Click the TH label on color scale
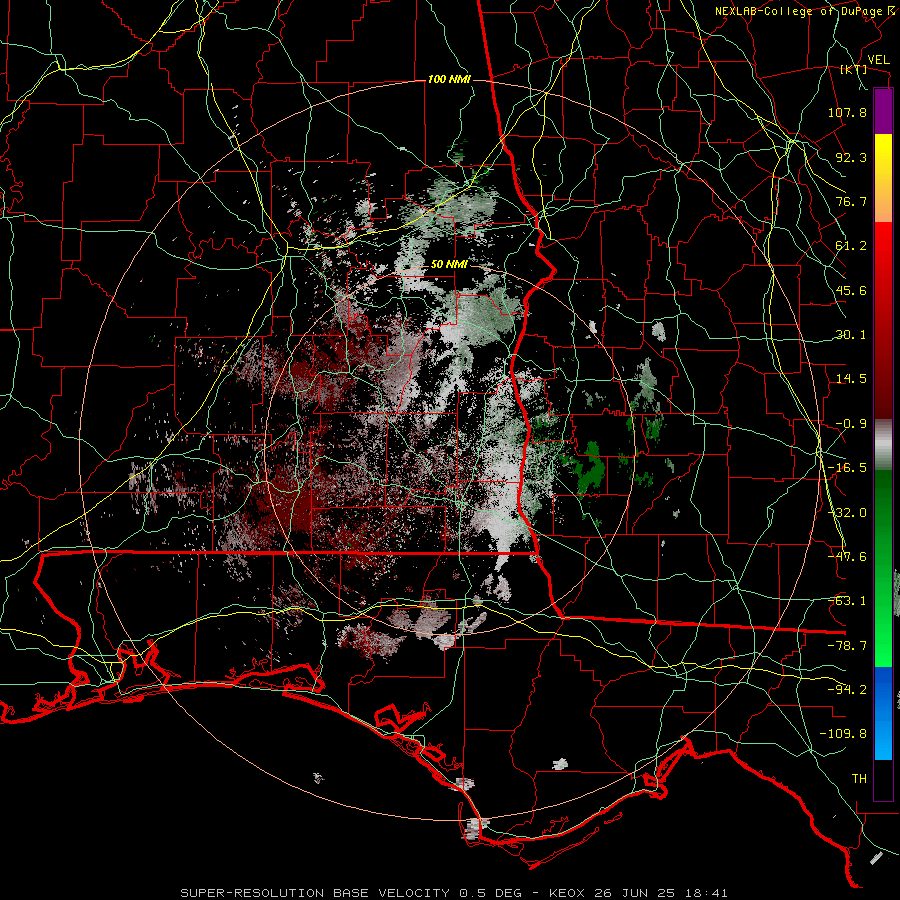Screen dimensions: 900x900 click(859, 779)
